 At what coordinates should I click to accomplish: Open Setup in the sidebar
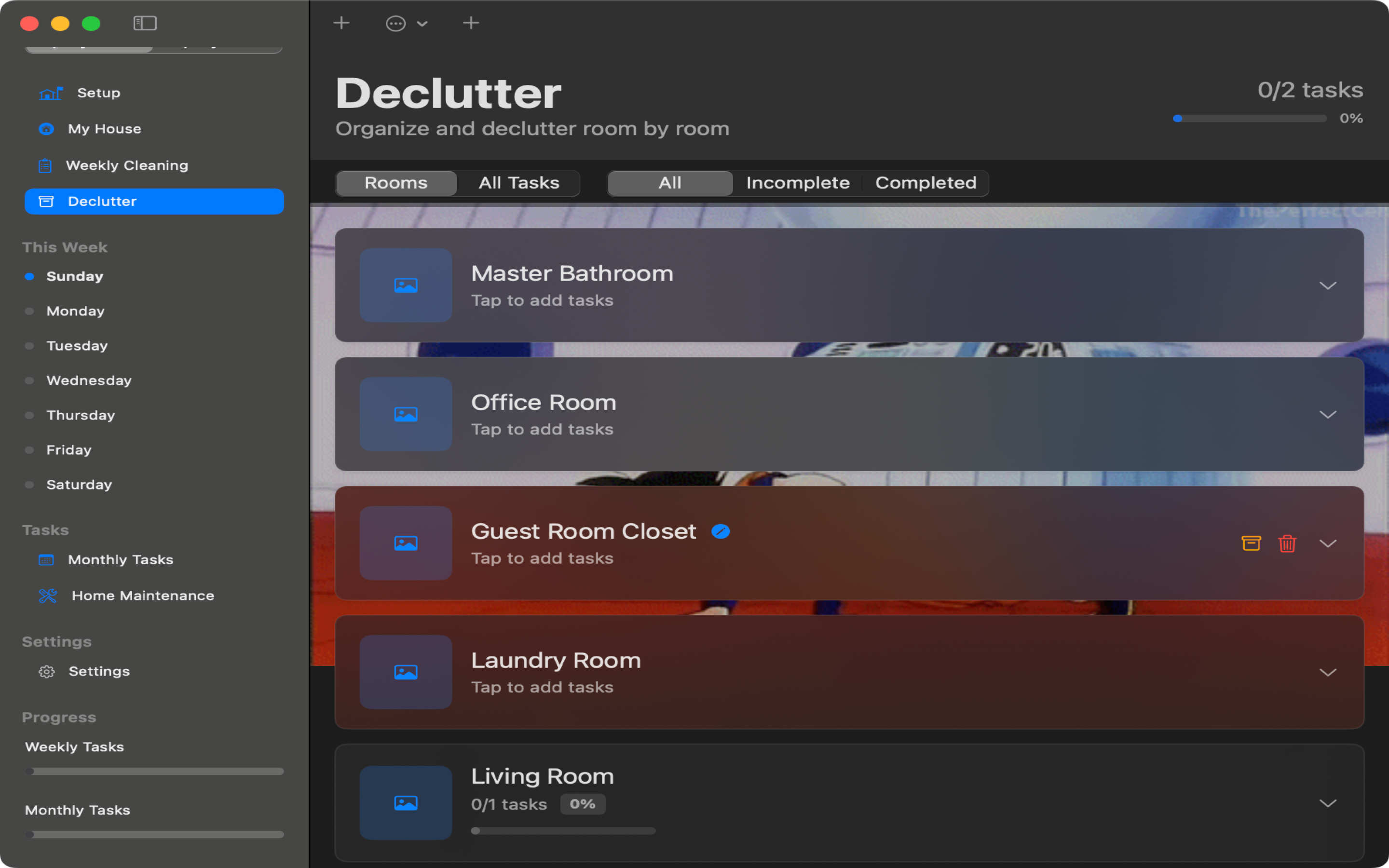154,93
